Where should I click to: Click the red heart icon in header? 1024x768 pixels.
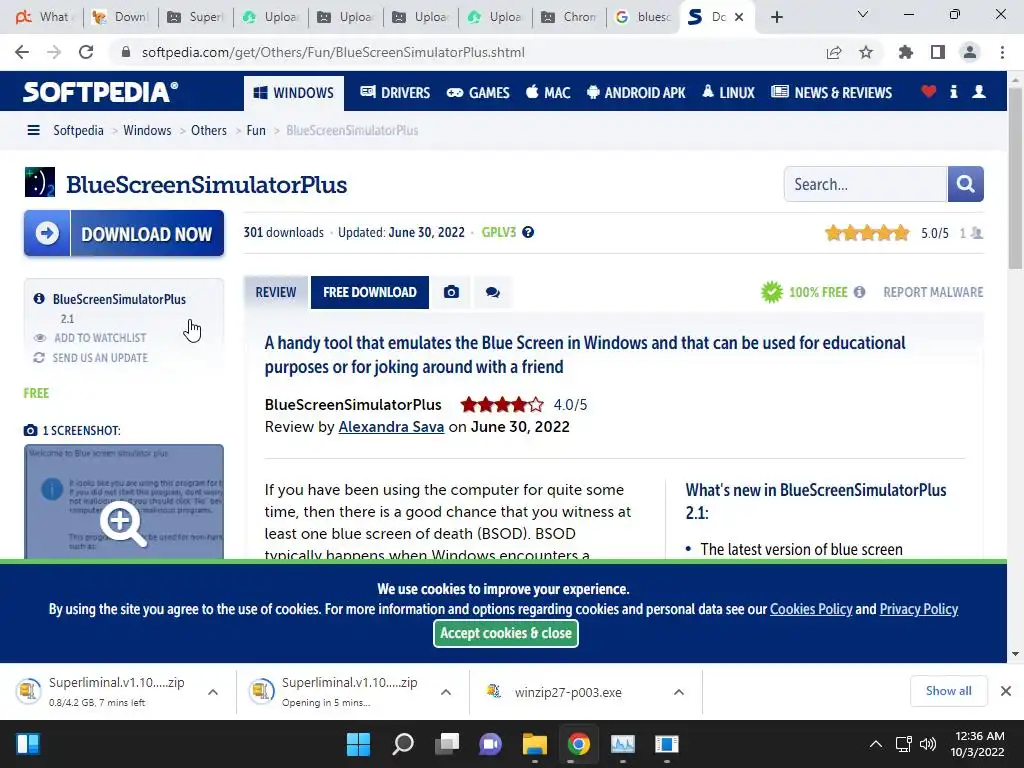pyautogui.click(x=928, y=91)
